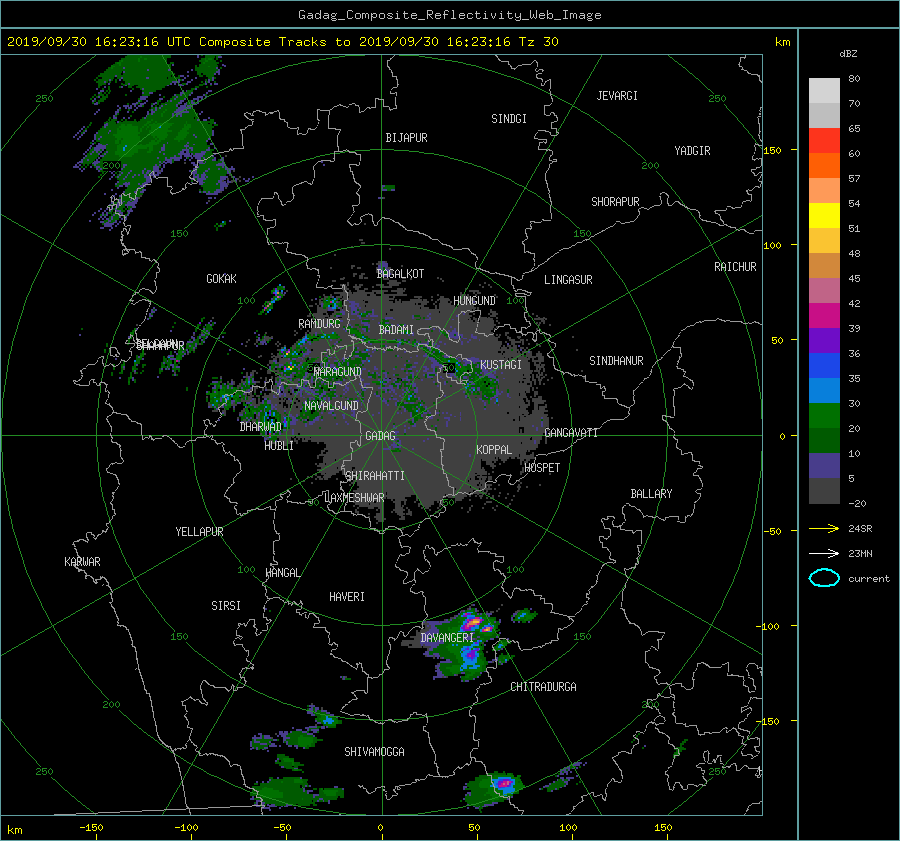Click the DAVANGERI city label
Viewport: 900px width, 841px height.
(447, 638)
